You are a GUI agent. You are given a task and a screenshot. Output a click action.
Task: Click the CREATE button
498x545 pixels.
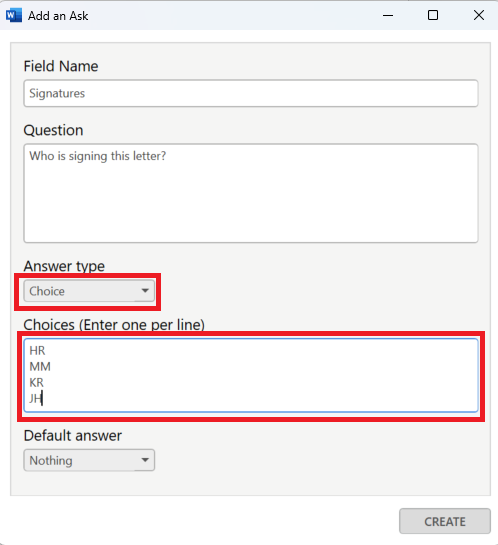pos(445,521)
